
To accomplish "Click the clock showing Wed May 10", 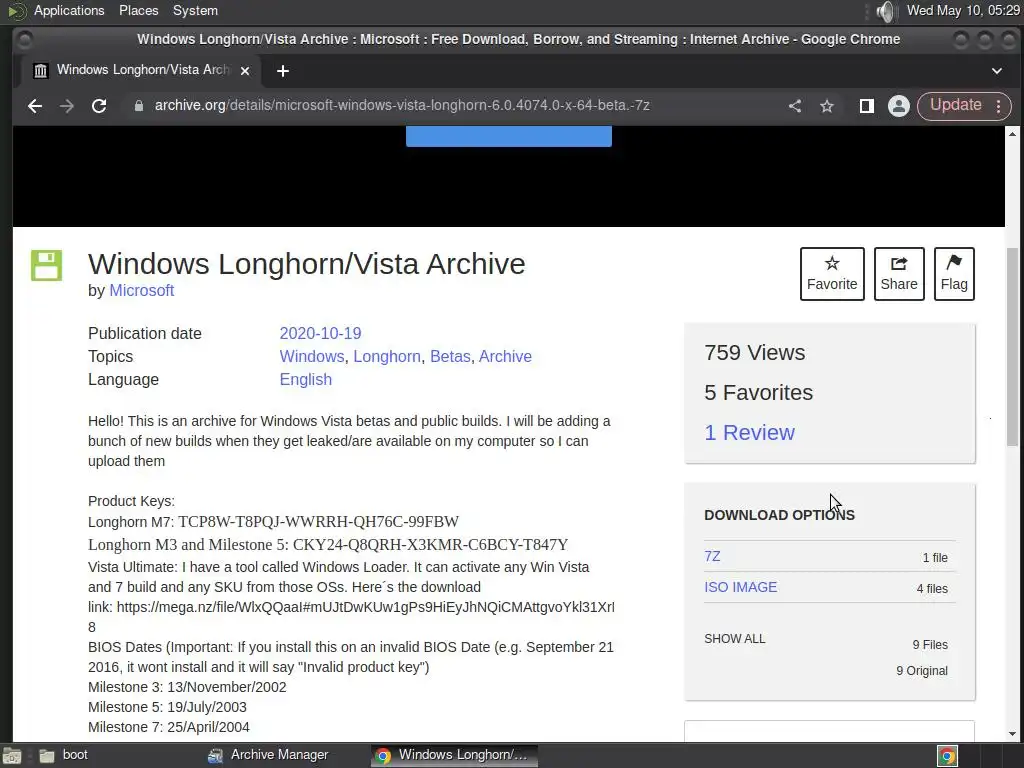I will (x=963, y=10).
